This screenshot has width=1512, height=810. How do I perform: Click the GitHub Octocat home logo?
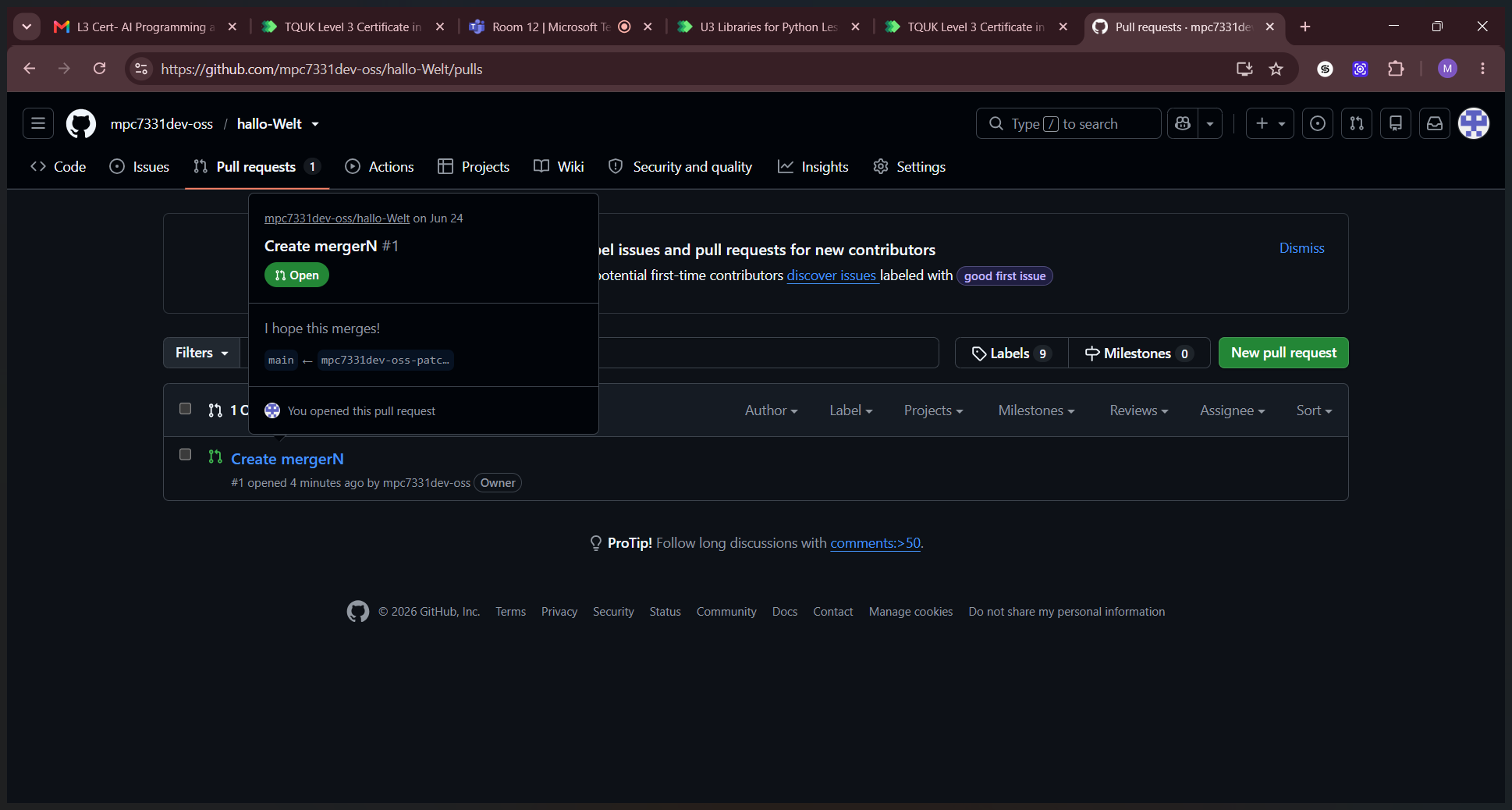[81, 123]
